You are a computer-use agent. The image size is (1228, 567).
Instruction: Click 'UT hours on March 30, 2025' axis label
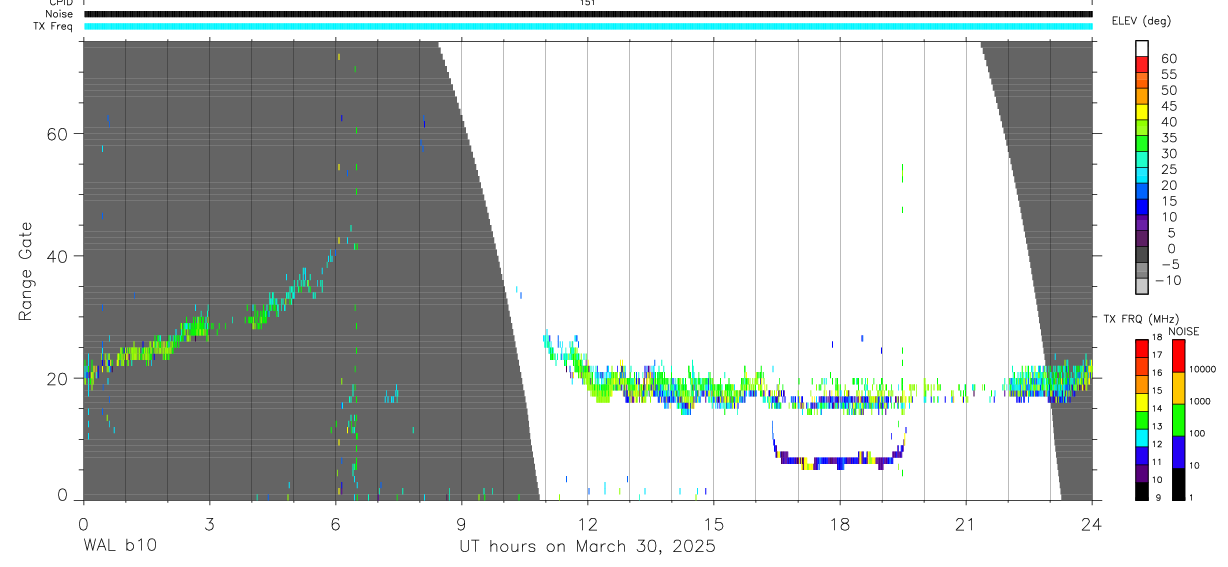(x=587, y=547)
